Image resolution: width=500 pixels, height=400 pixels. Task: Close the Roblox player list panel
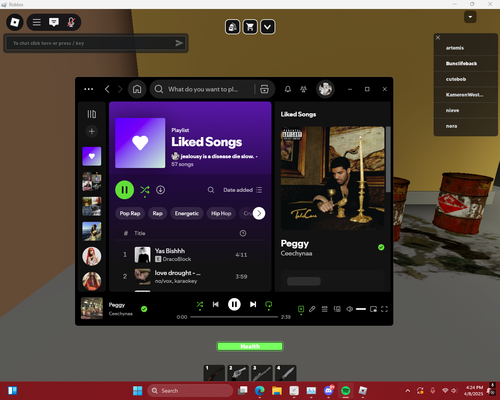coord(438,38)
